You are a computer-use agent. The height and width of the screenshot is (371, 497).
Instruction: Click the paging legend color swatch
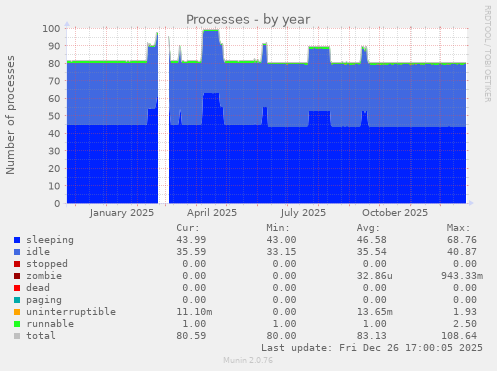[17, 300]
